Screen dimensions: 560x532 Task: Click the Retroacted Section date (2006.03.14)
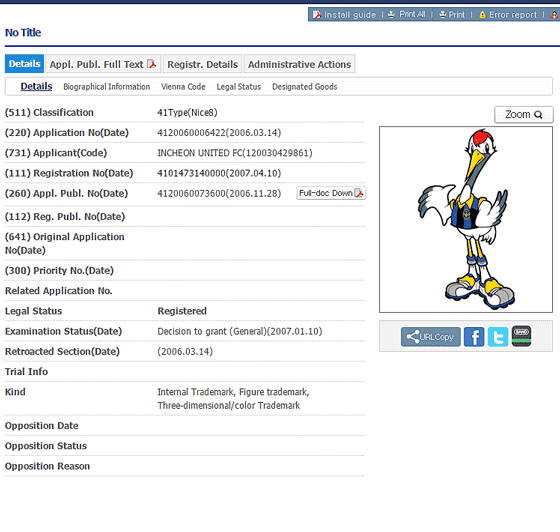(185, 352)
